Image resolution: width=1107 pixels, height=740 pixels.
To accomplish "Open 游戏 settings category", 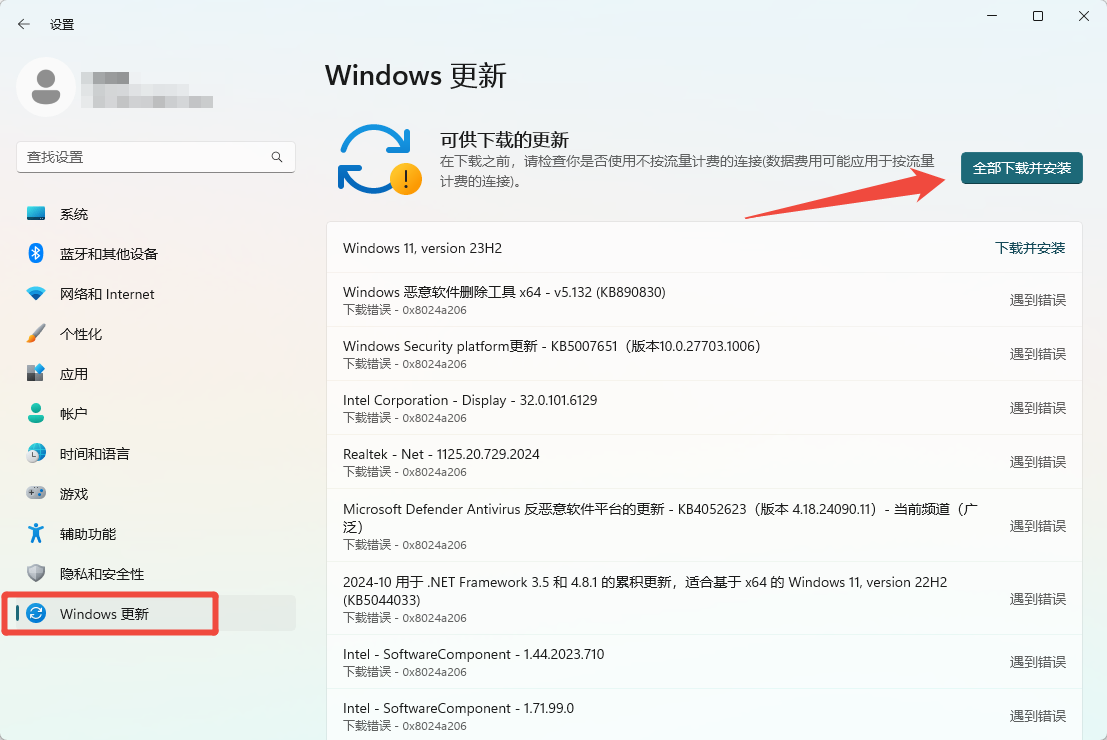I will click(x=155, y=494).
